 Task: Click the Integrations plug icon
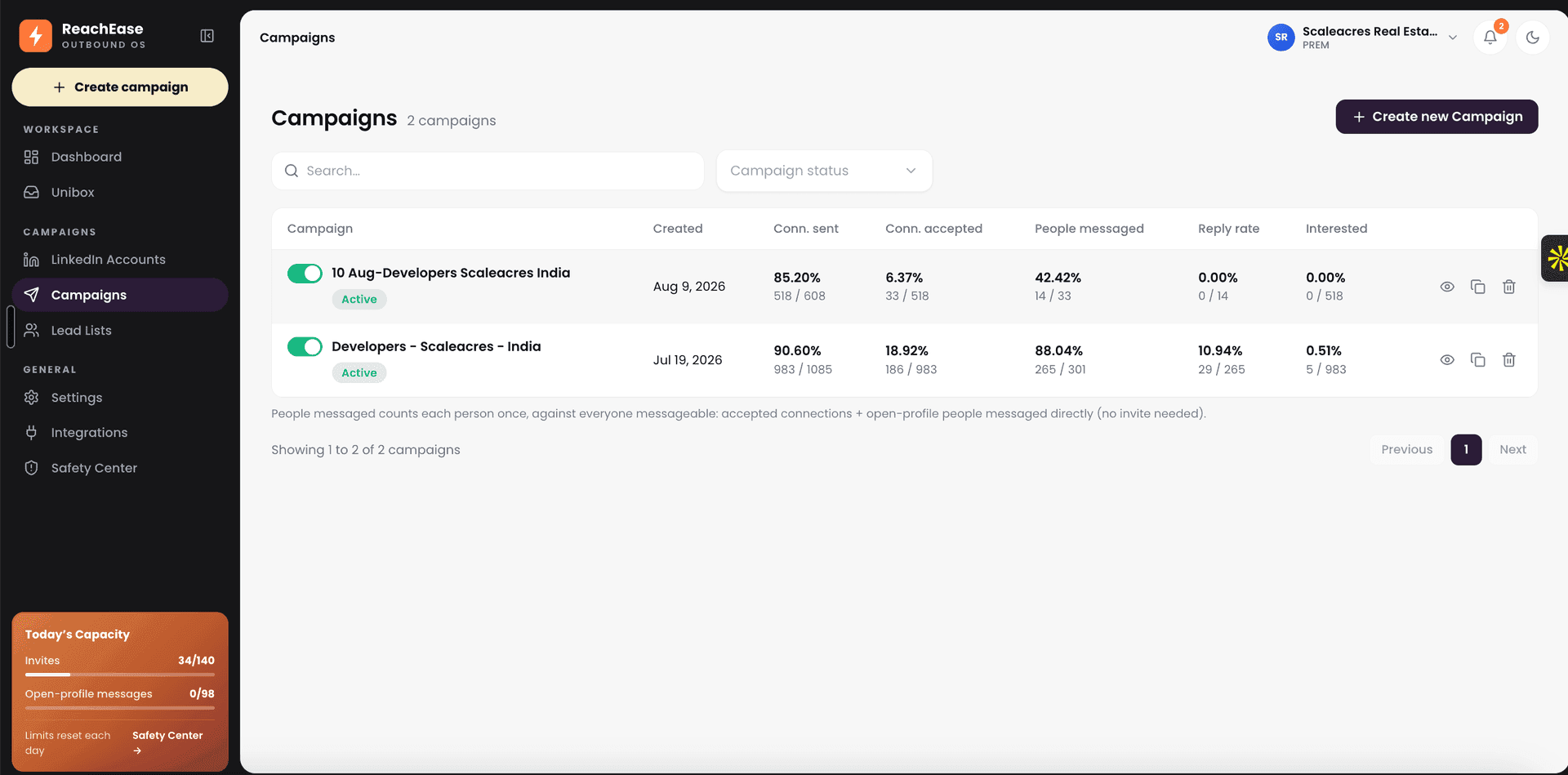(x=31, y=432)
